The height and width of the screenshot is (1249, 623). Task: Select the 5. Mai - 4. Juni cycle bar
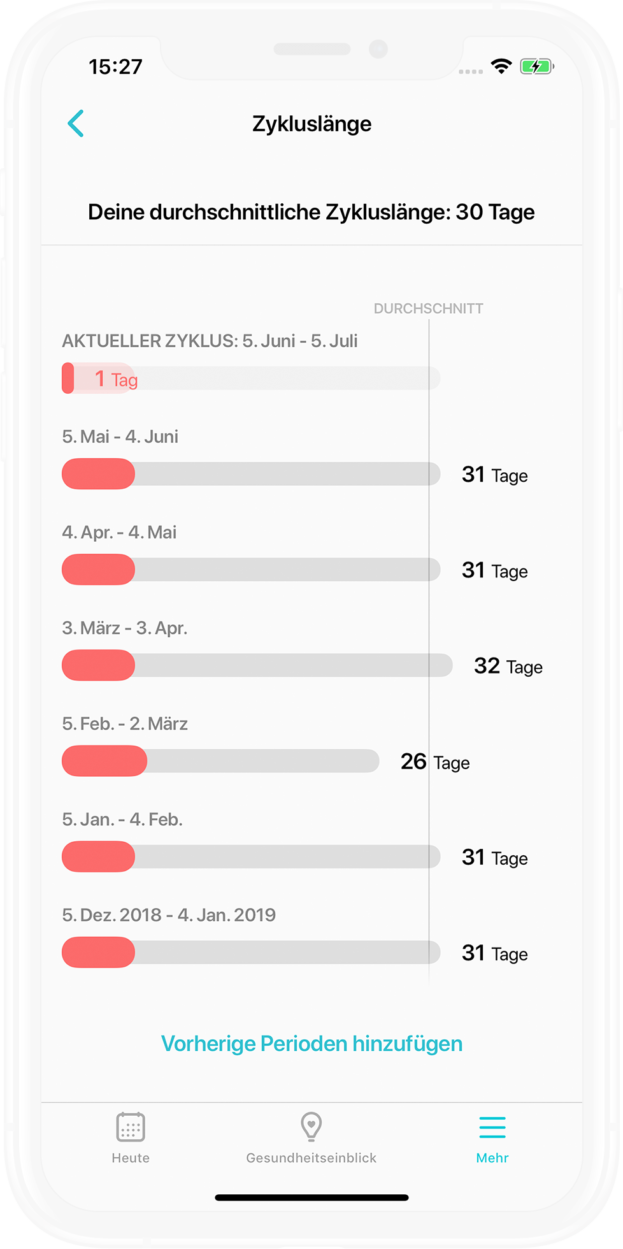[x=251, y=474]
